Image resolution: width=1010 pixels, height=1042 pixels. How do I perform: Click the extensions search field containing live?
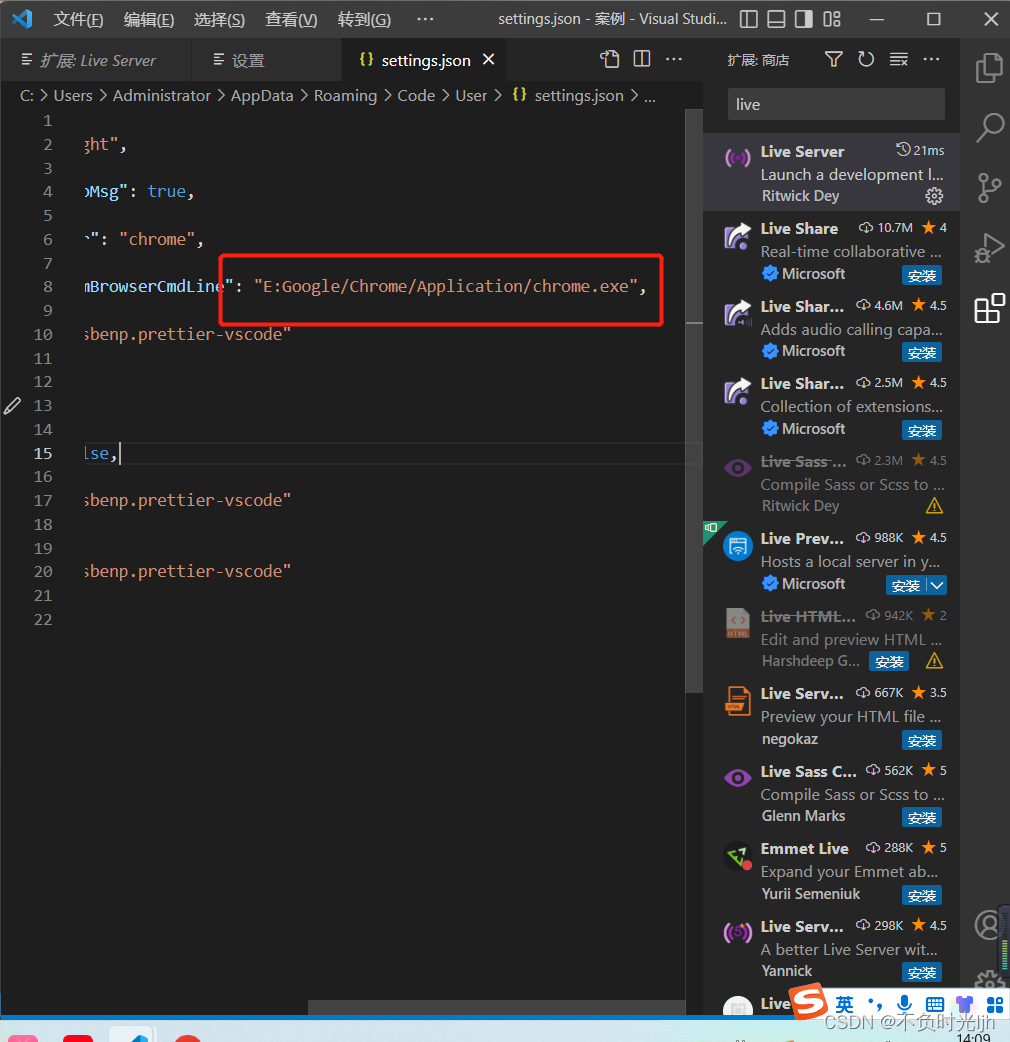point(836,104)
